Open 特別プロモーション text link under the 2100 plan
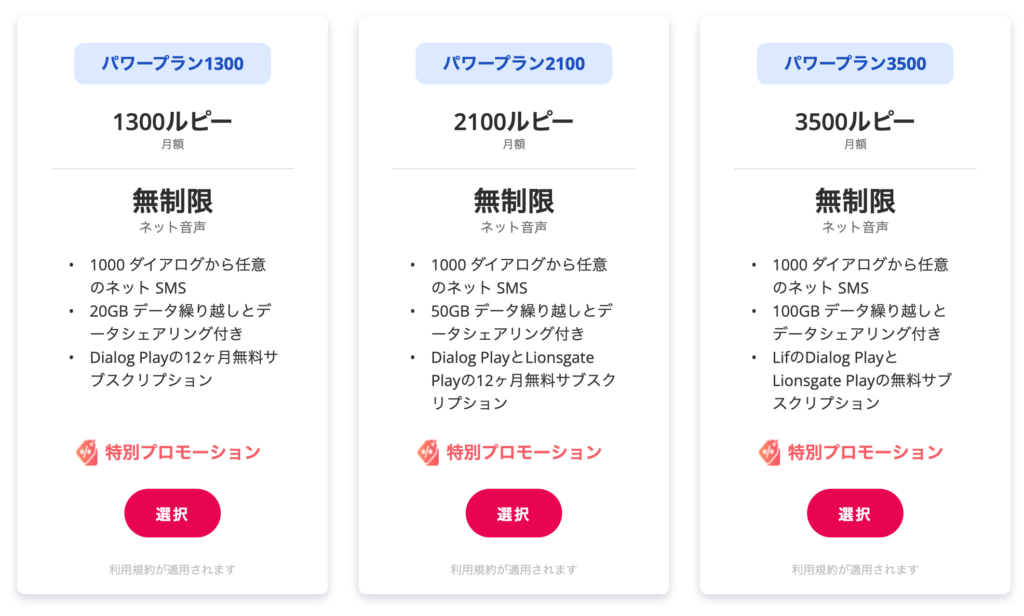 524,452
